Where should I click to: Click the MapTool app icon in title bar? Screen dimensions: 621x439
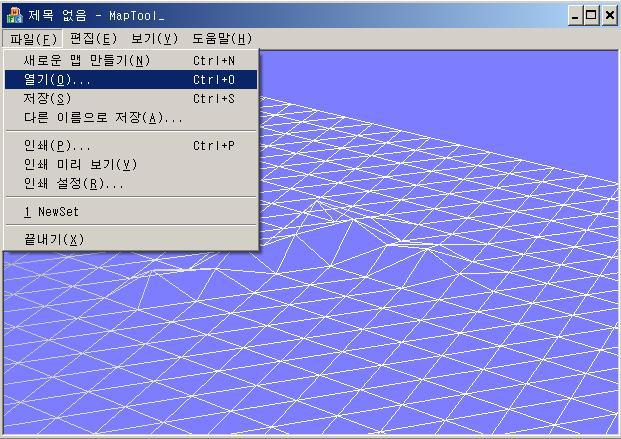[15, 15]
